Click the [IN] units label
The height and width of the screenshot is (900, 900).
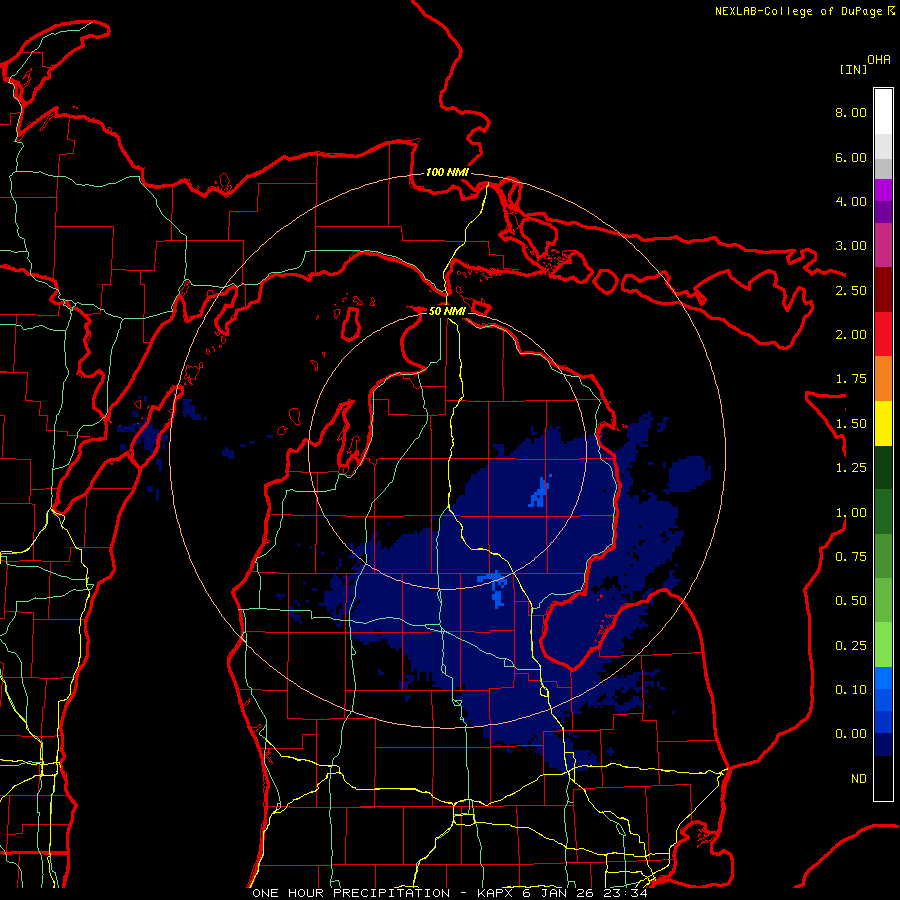853,69
